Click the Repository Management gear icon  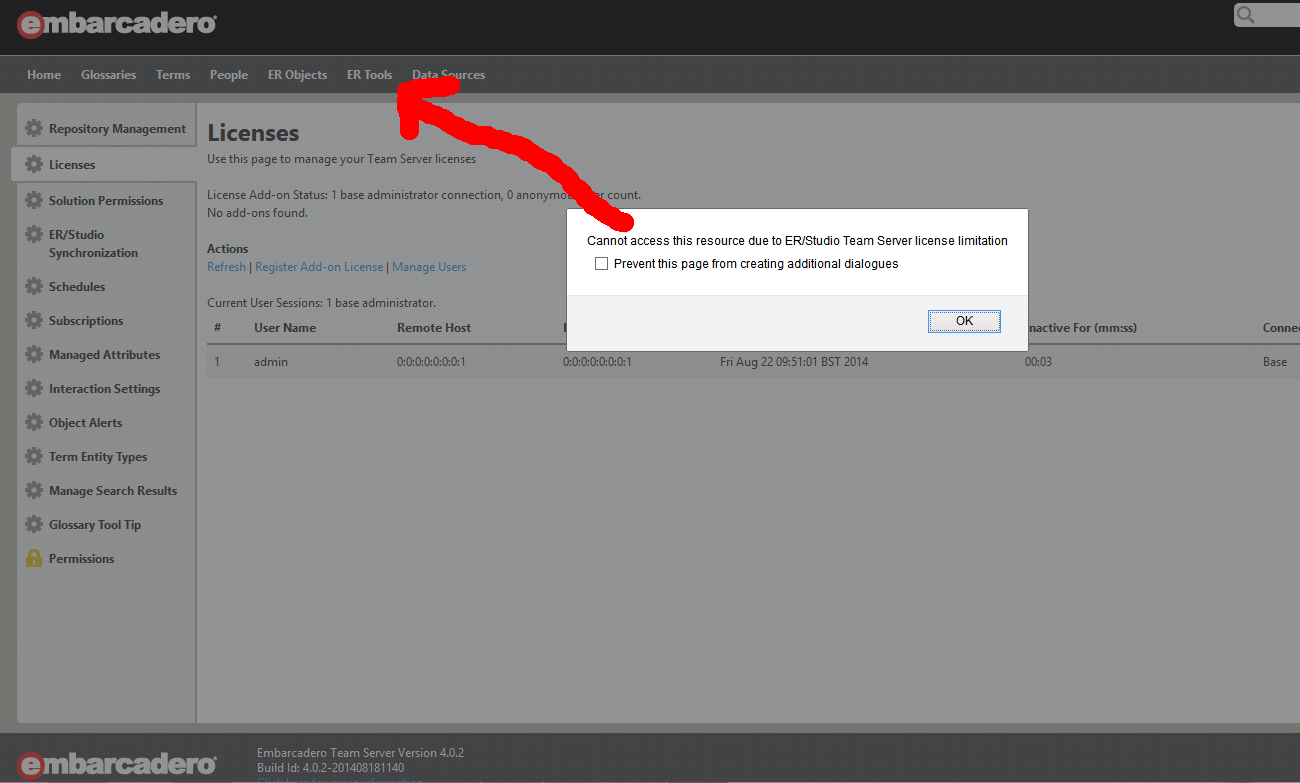click(34, 128)
